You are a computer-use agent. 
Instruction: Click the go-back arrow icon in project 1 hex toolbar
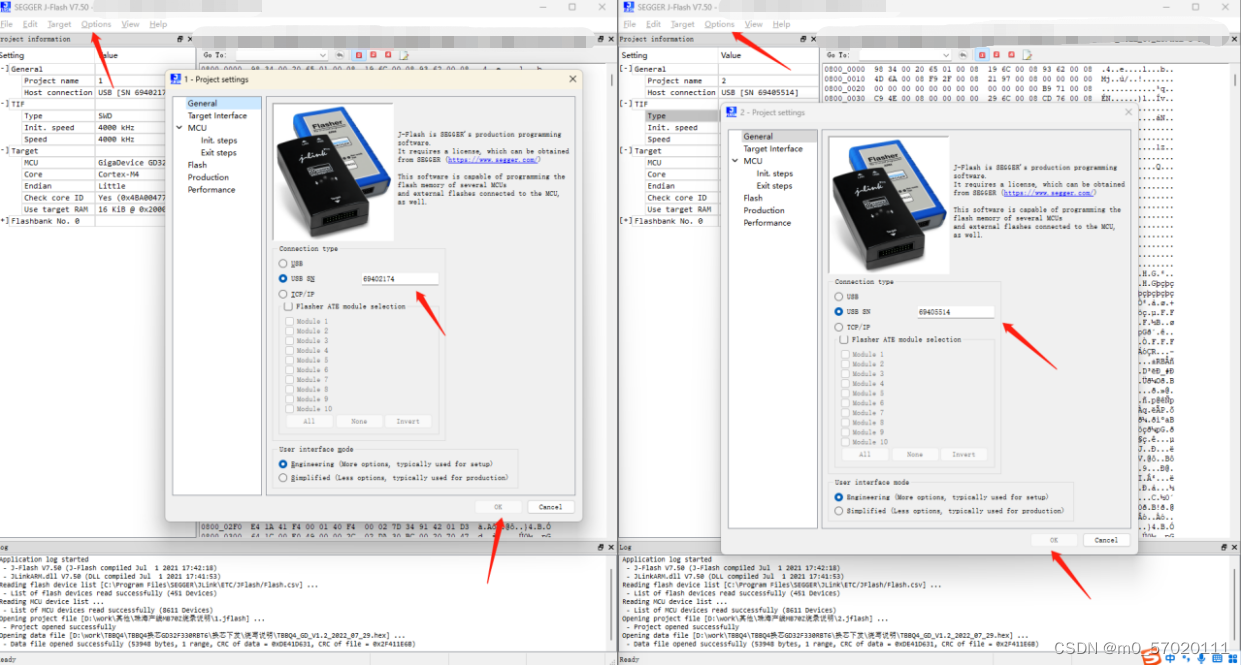[339, 55]
